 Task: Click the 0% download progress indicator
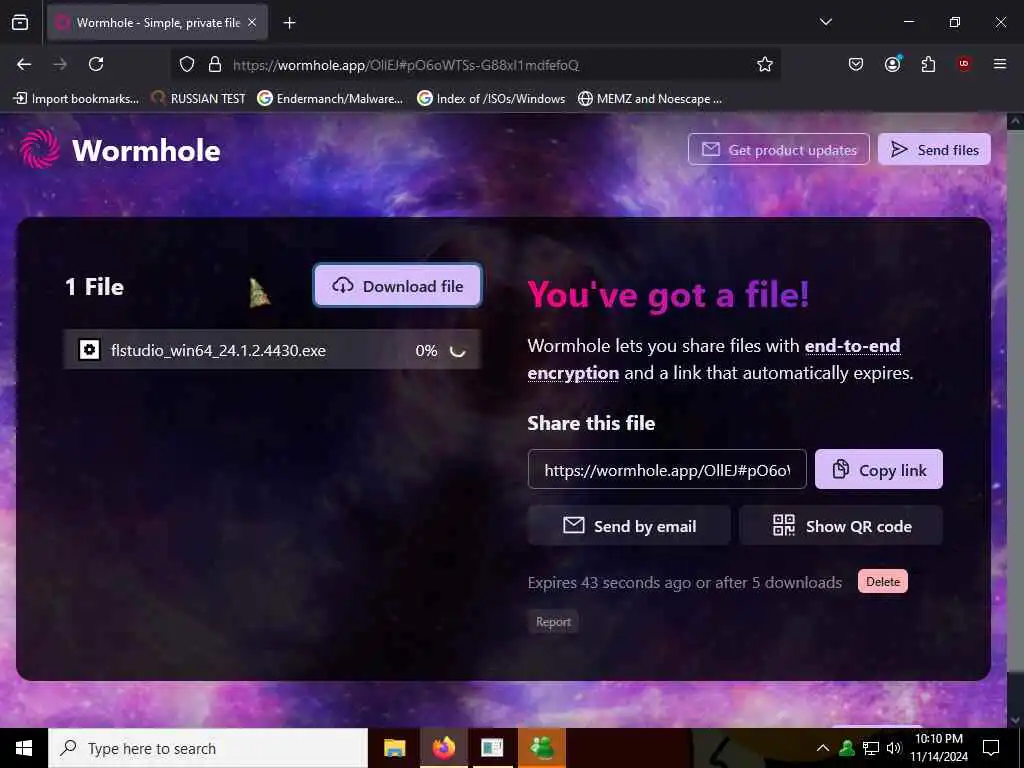tap(426, 351)
